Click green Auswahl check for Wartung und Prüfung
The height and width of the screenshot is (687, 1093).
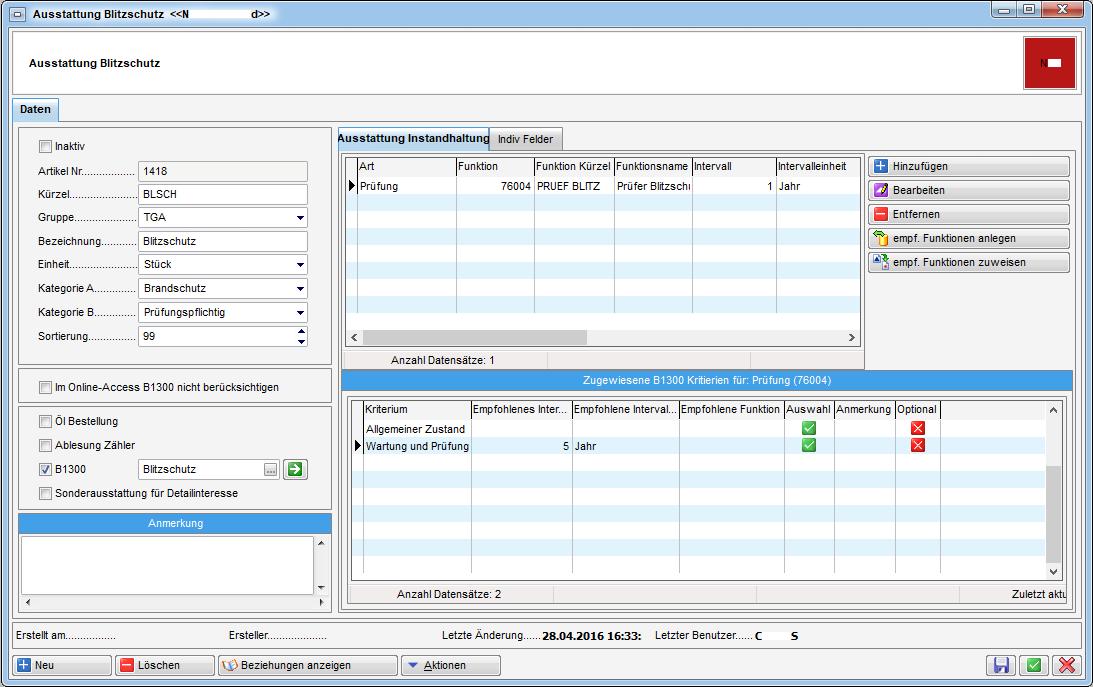point(809,446)
